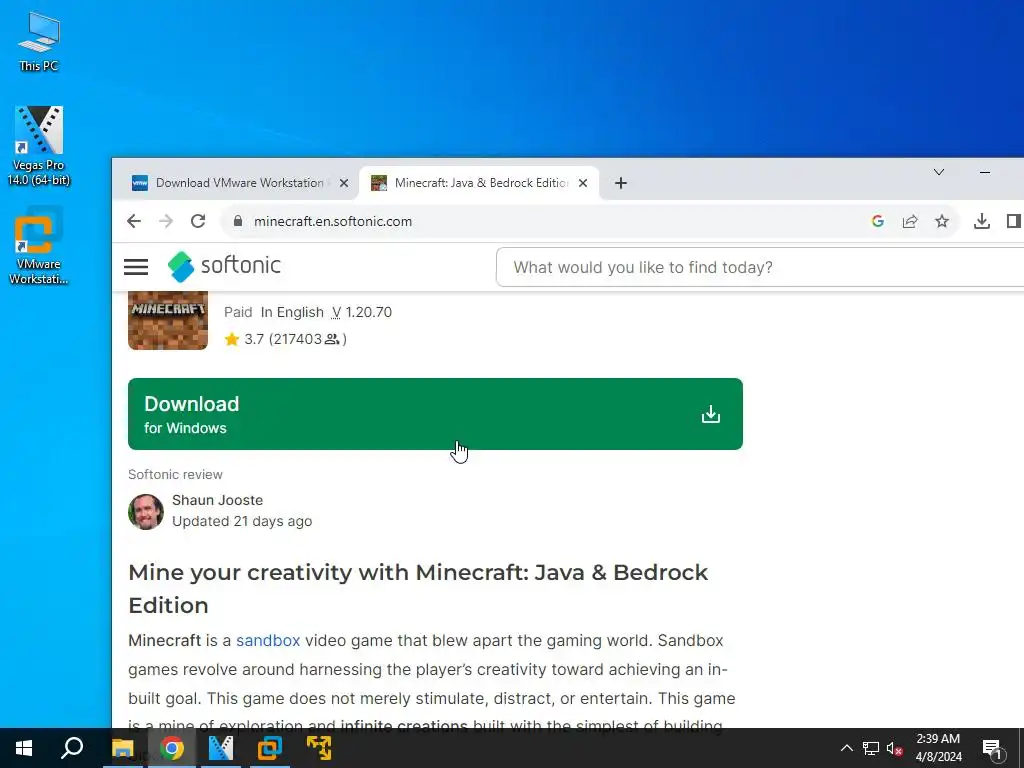This screenshot has width=1024, height=768.
Task: Open File Explorer from taskbar
Action: click(x=123, y=748)
